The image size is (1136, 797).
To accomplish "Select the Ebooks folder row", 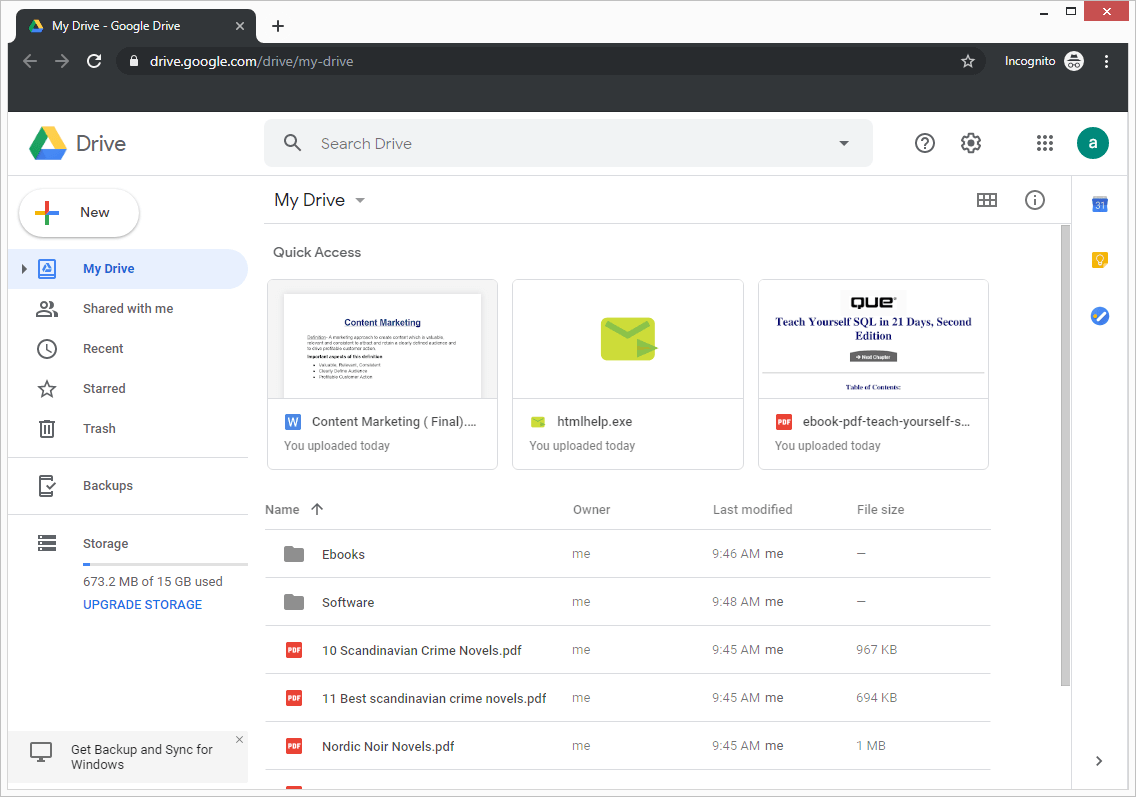I will (x=627, y=554).
